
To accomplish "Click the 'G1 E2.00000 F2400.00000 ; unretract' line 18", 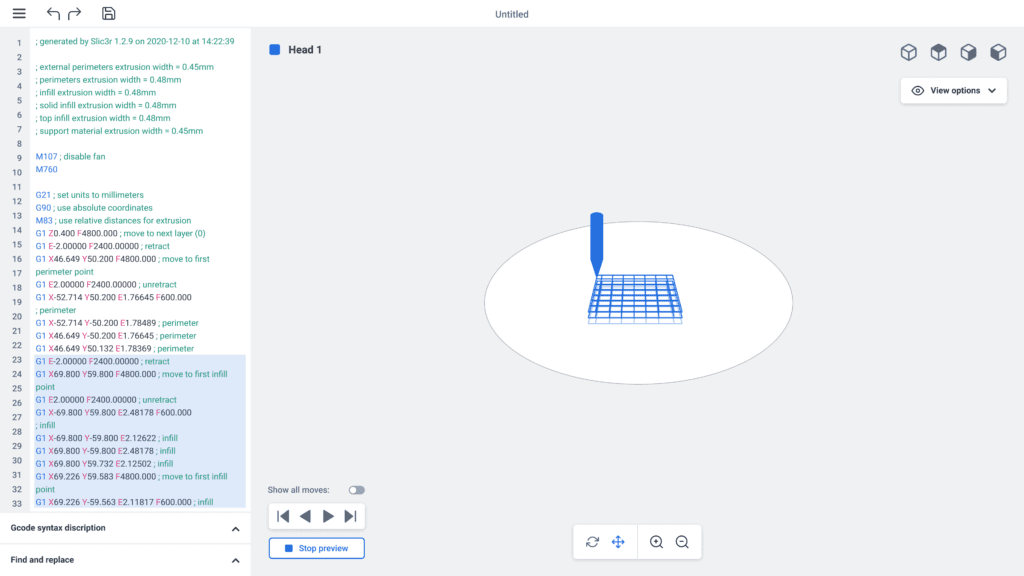I will click(106, 285).
